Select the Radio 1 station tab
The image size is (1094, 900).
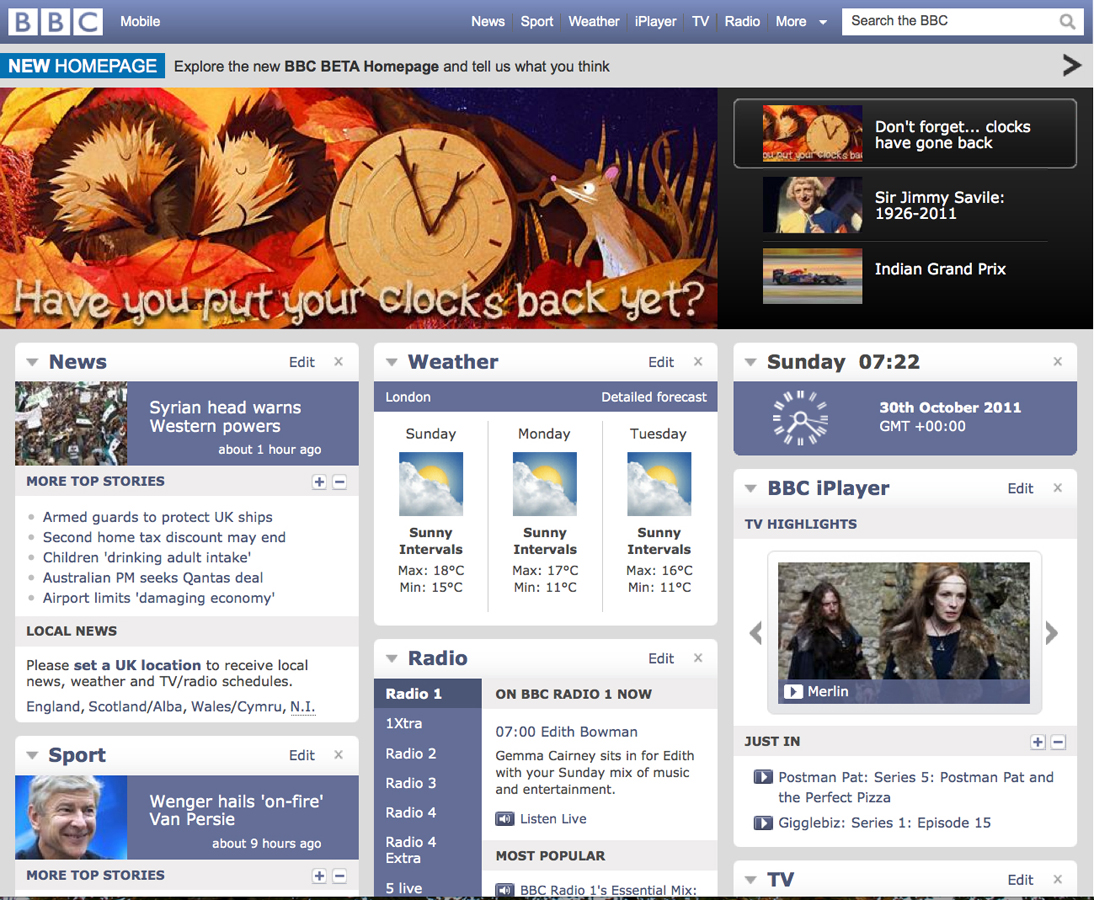click(428, 693)
